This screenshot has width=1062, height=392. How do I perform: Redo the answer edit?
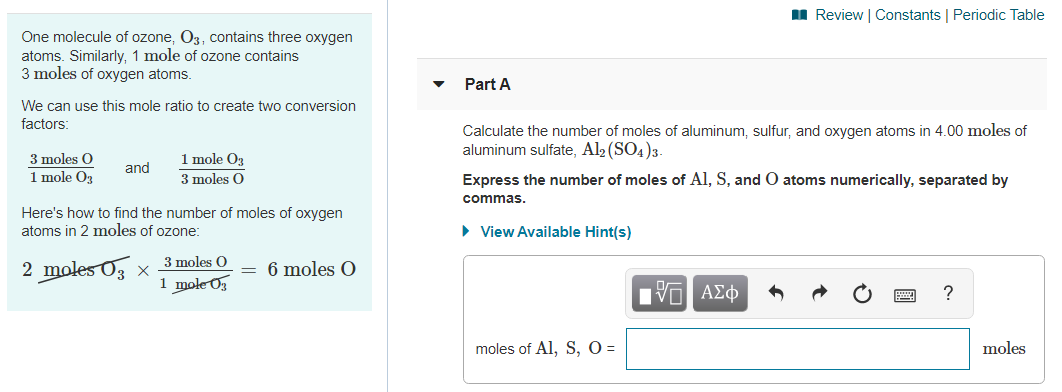pos(819,293)
